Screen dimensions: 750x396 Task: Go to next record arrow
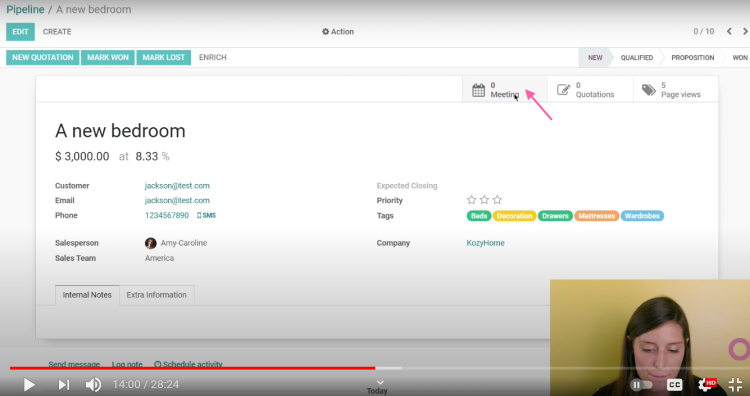click(745, 32)
